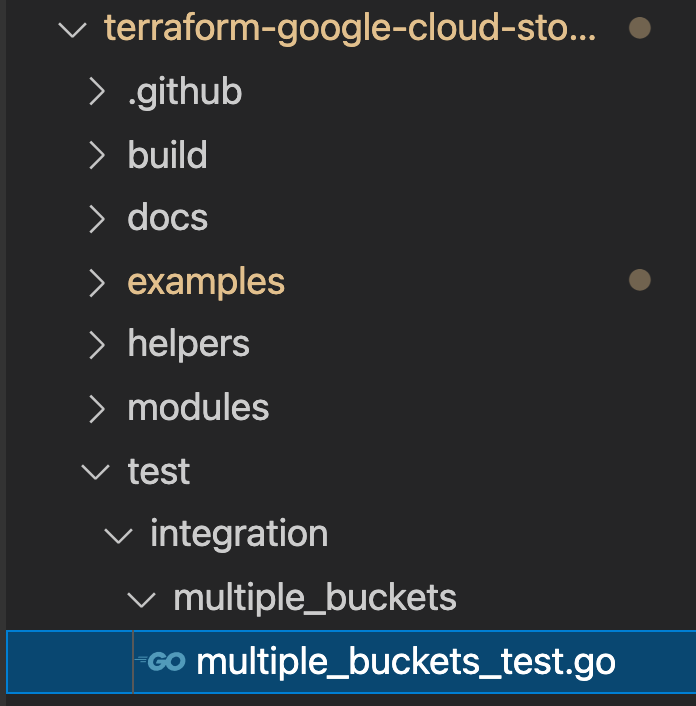Click the modified dot on the root folder
This screenshot has height=706, width=696.
tap(639, 28)
